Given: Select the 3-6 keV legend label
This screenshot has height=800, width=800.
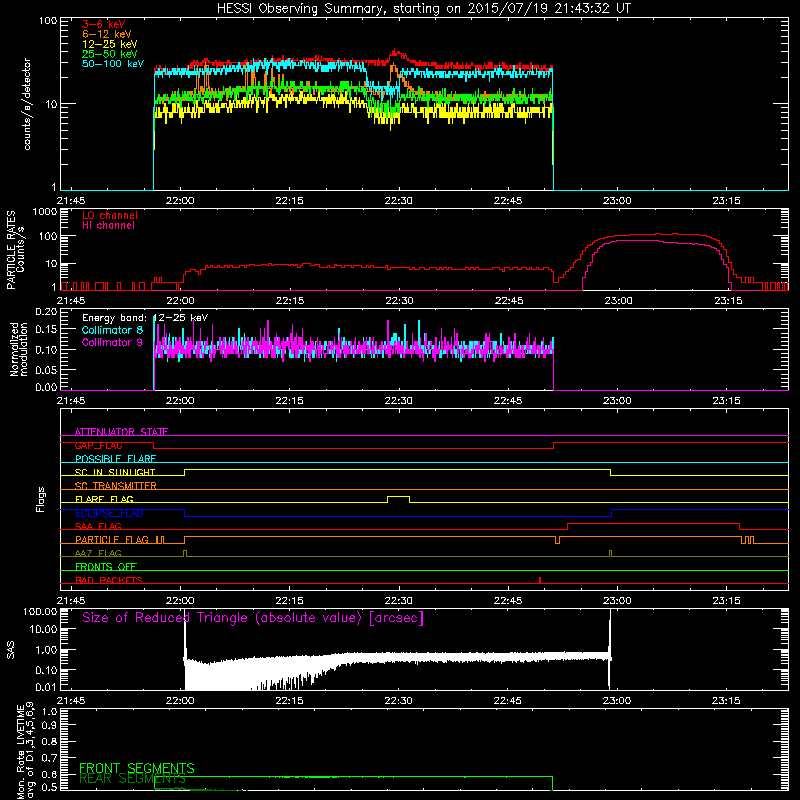Looking at the screenshot, I should click(103, 24).
